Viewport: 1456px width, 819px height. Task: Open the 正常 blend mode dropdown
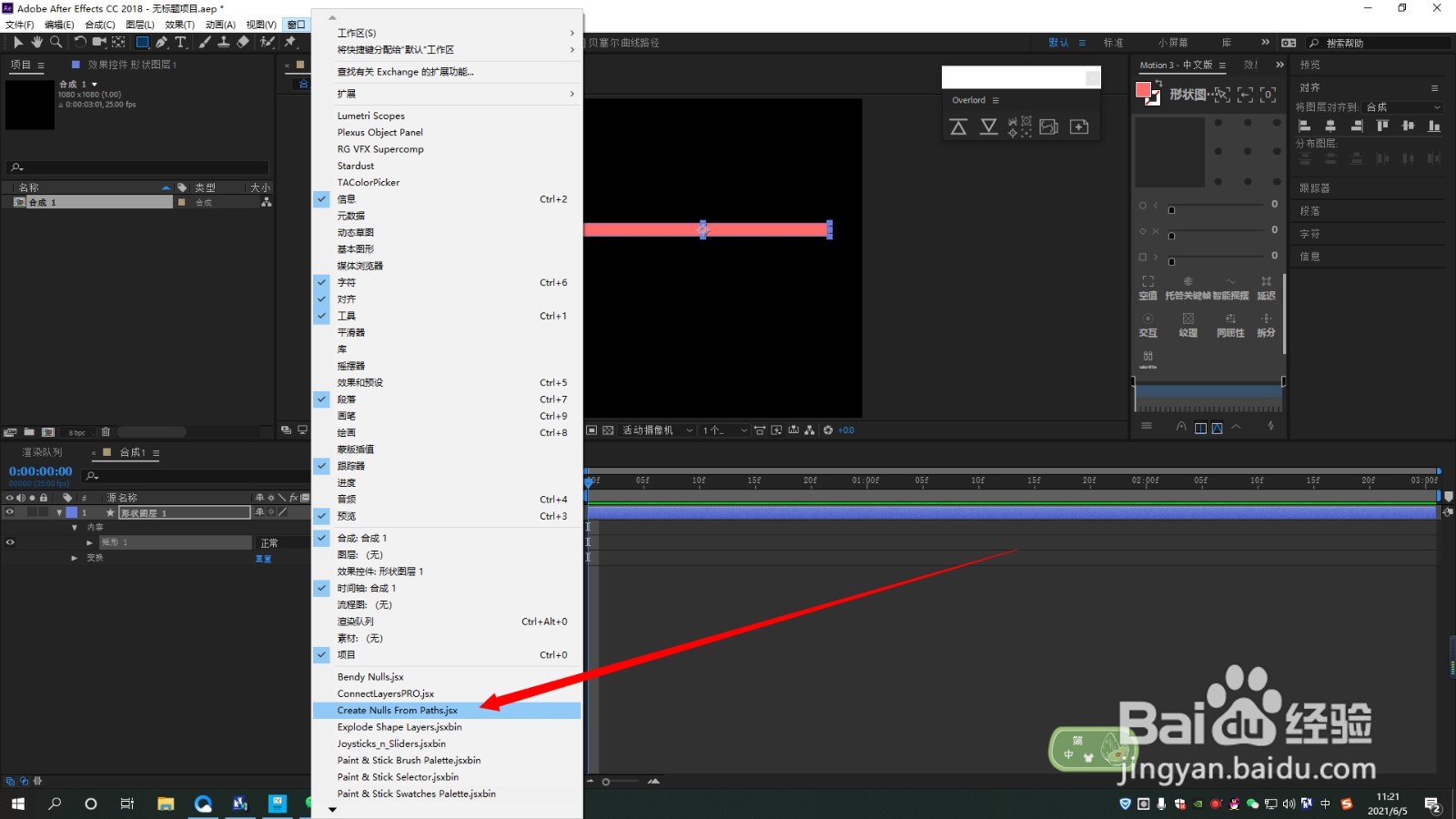pyautogui.click(x=280, y=543)
